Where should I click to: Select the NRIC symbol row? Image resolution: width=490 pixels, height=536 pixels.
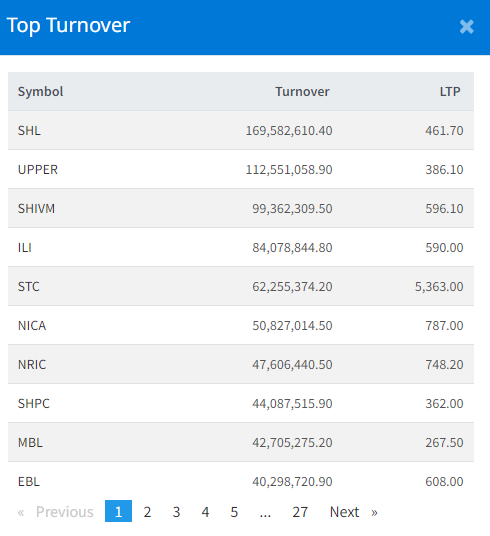241,364
